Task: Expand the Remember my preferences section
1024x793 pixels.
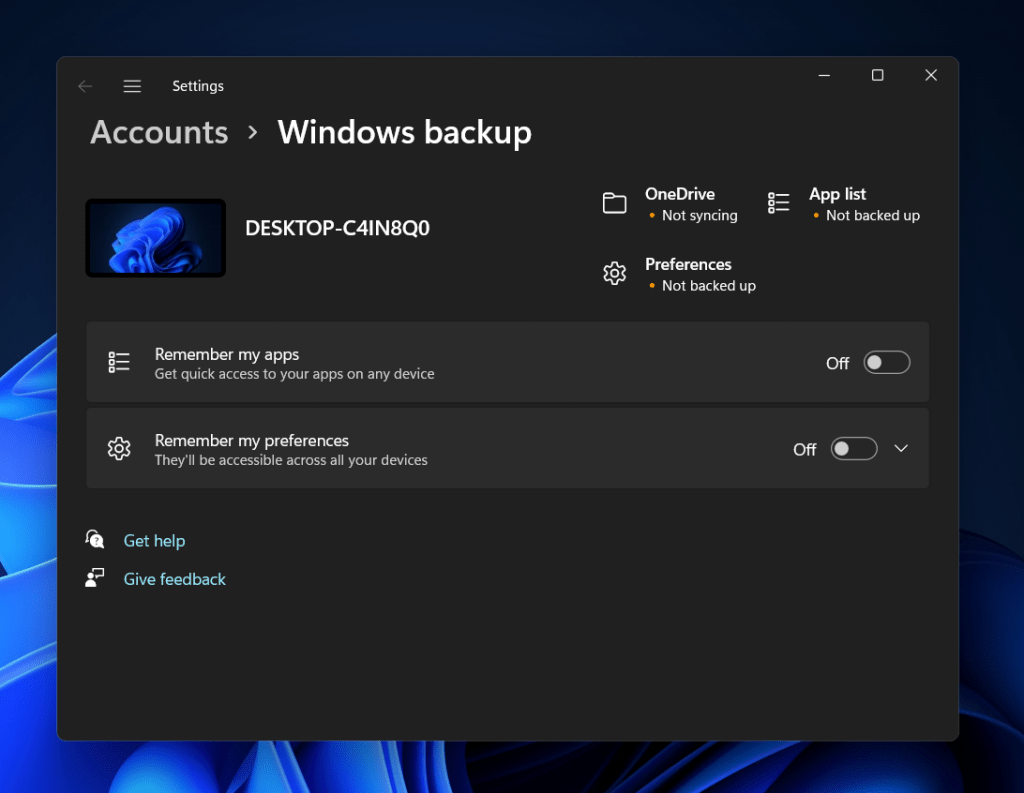Action: coord(901,448)
